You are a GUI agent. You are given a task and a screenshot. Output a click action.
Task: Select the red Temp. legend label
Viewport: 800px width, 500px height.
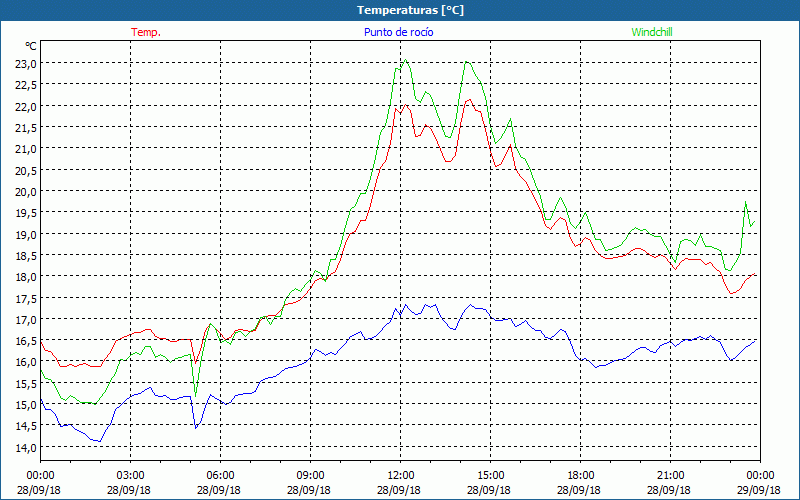[146, 32]
